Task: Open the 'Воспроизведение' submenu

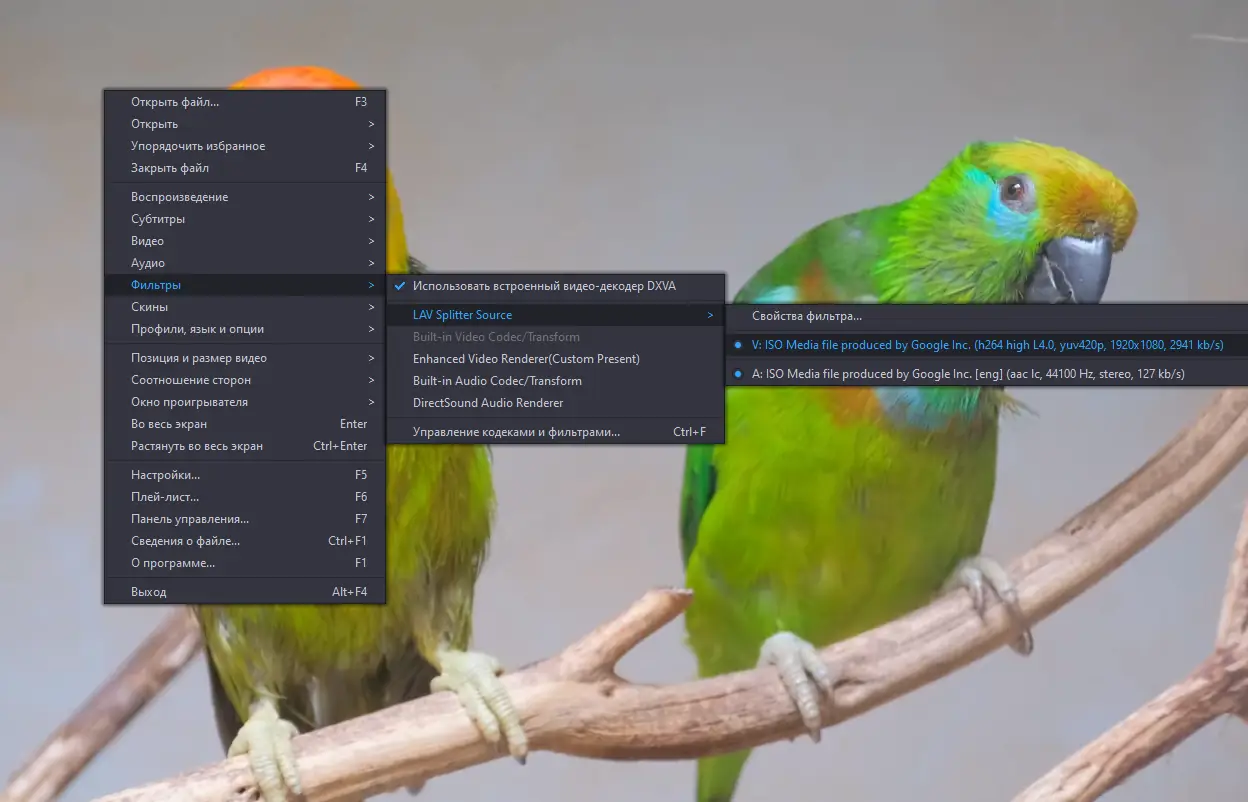Action: (x=245, y=197)
